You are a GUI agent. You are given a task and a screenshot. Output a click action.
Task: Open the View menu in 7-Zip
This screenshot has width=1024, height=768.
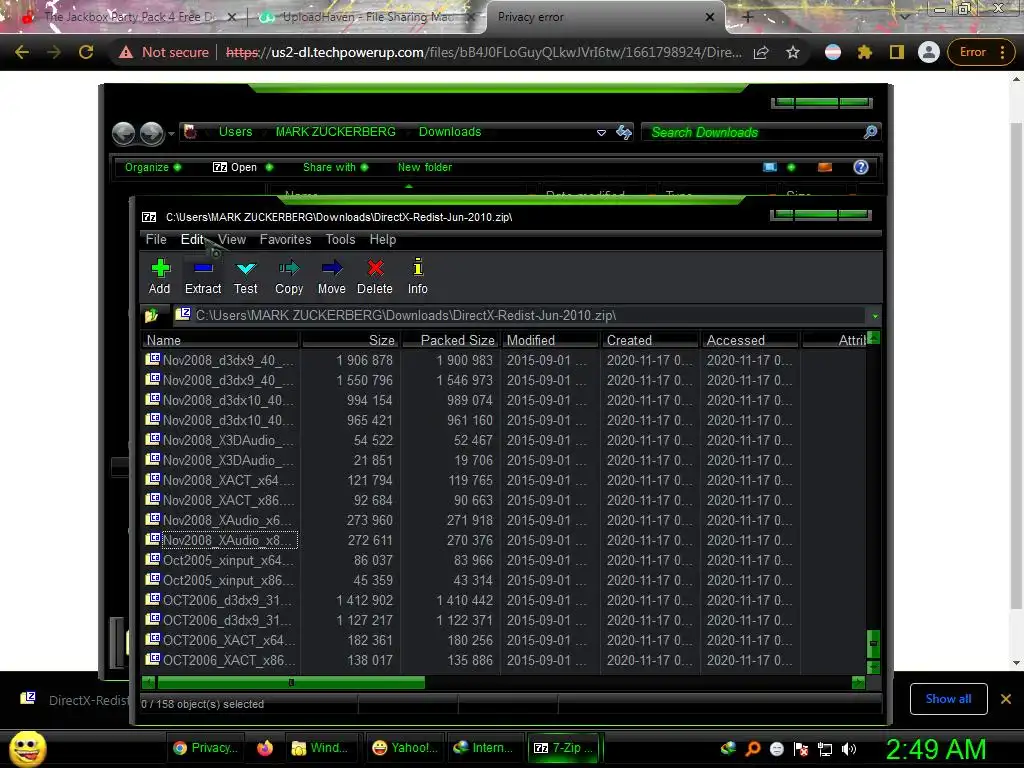pos(232,240)
